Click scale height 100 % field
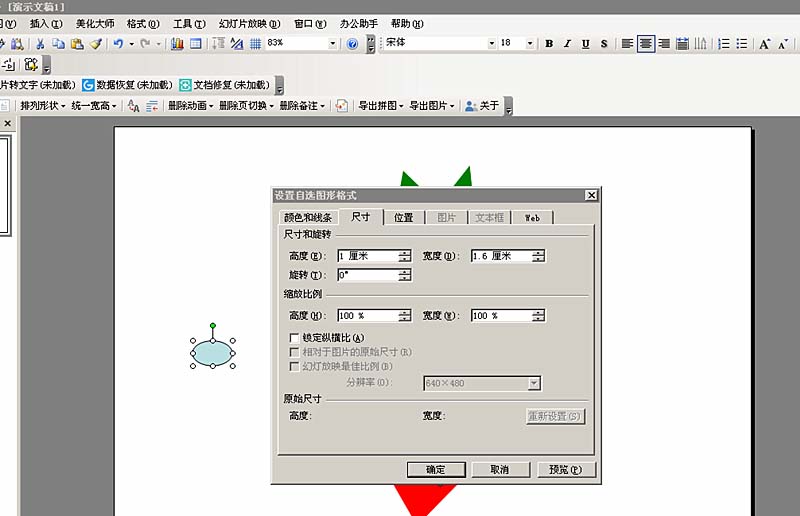This screenshot has height=516, width=800. pyautogui.click(x=367, y=315)
